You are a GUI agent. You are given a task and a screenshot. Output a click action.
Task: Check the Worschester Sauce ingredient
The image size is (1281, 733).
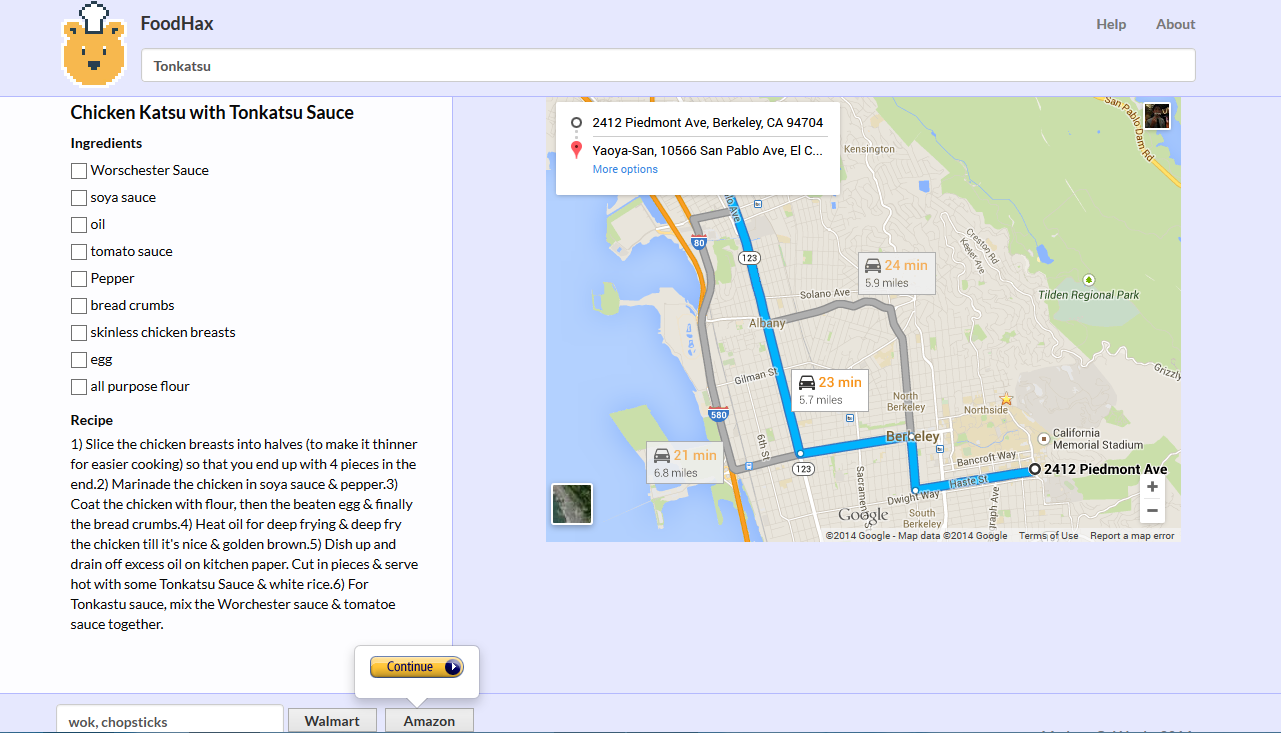coord(79,171)
